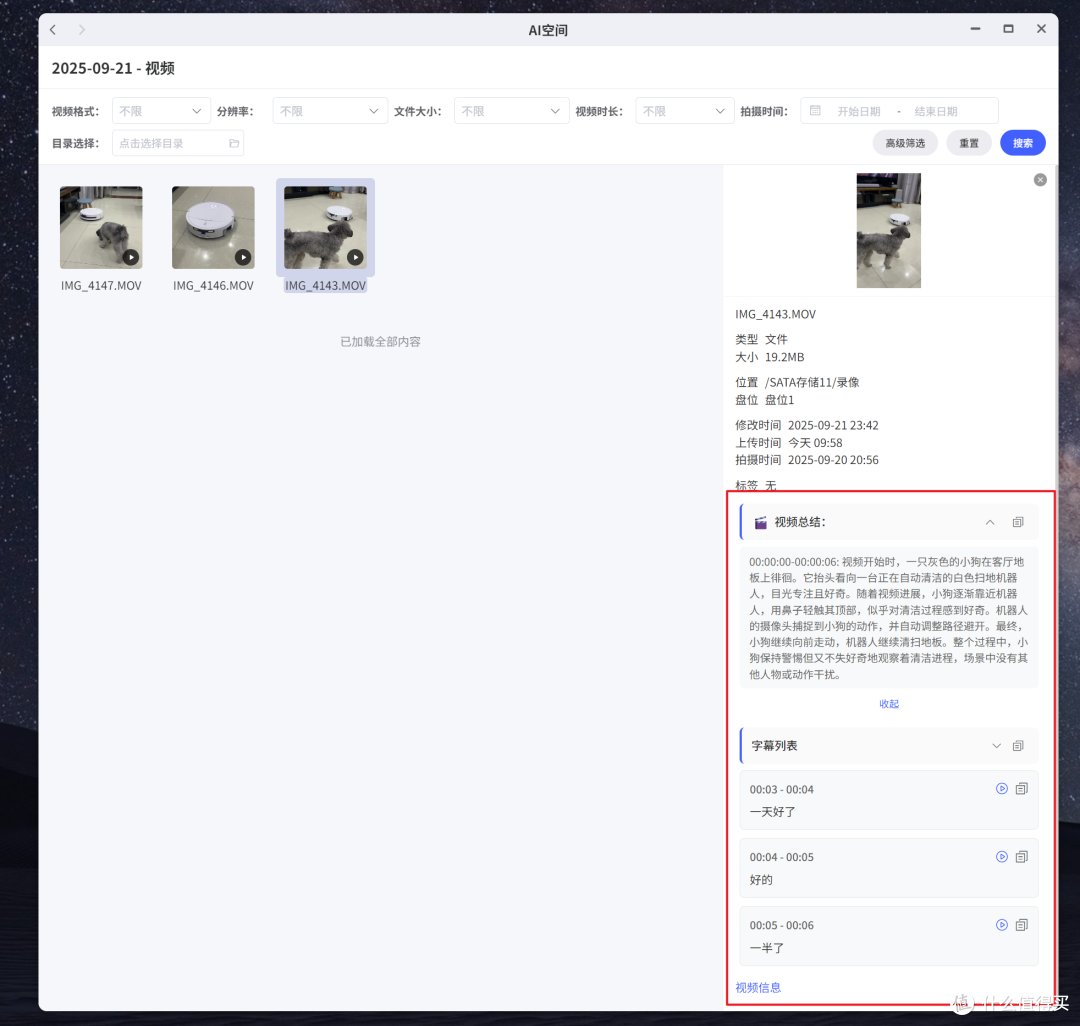Go back with the left arrow
The width and height of the screenshot is (1080, 1026).
coord(53,30)
